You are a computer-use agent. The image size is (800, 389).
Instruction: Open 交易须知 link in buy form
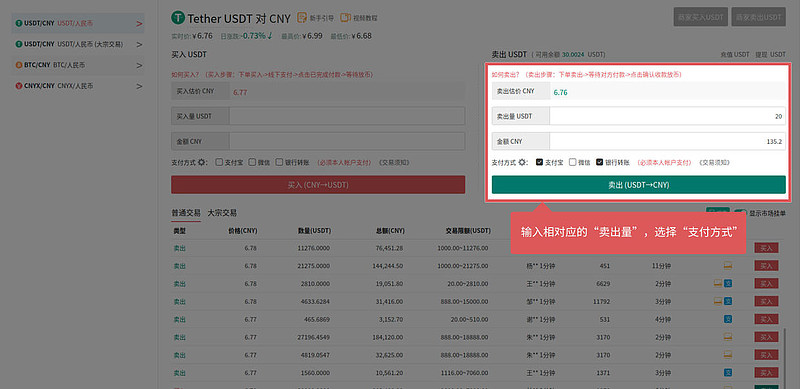click(x=394, y=163)
